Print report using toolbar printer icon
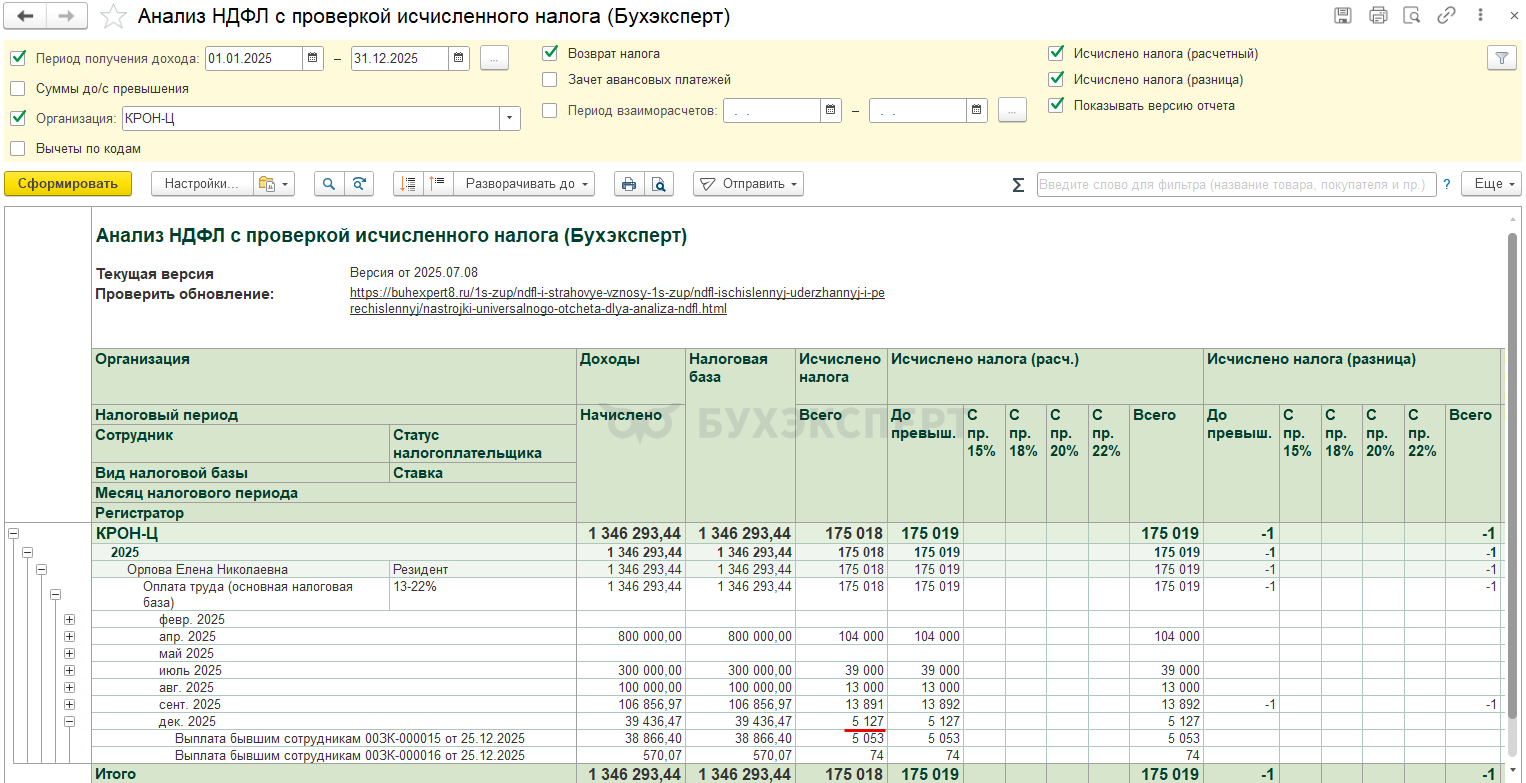Screen dimensions: 1526x783 pos(629,184)
